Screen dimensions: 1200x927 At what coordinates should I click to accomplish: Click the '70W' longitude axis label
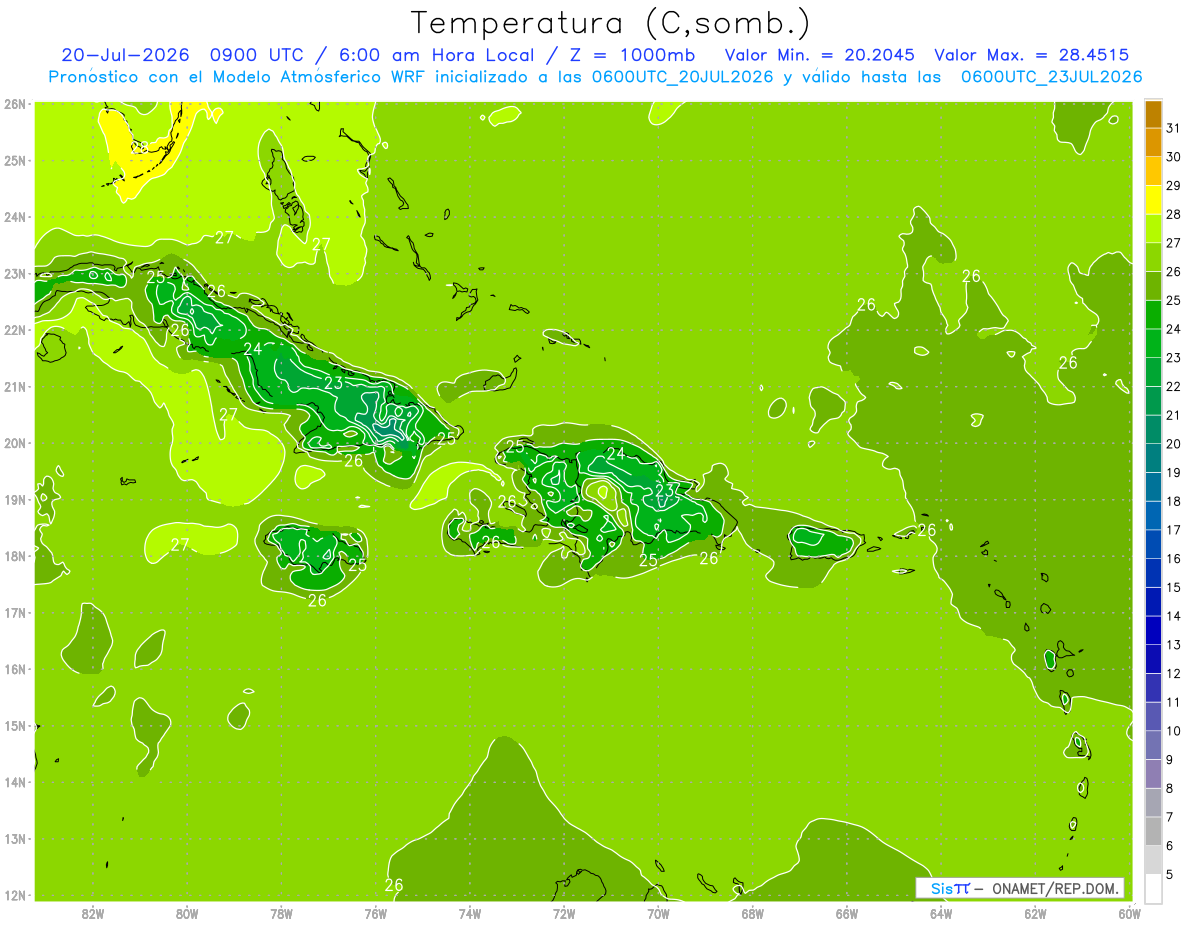tap(658, 913)
